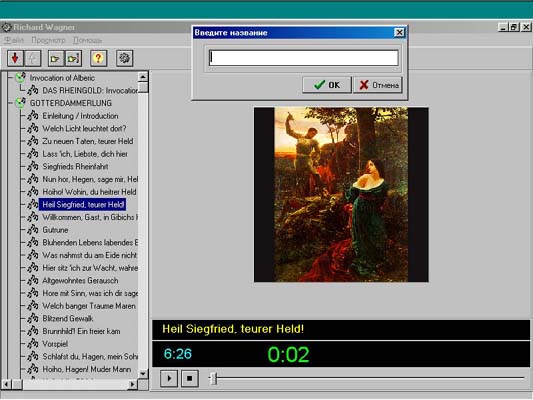Click the note icon of Welch Licht leuchtet dort?
The image size is (533, 400).
click(33, 128)
